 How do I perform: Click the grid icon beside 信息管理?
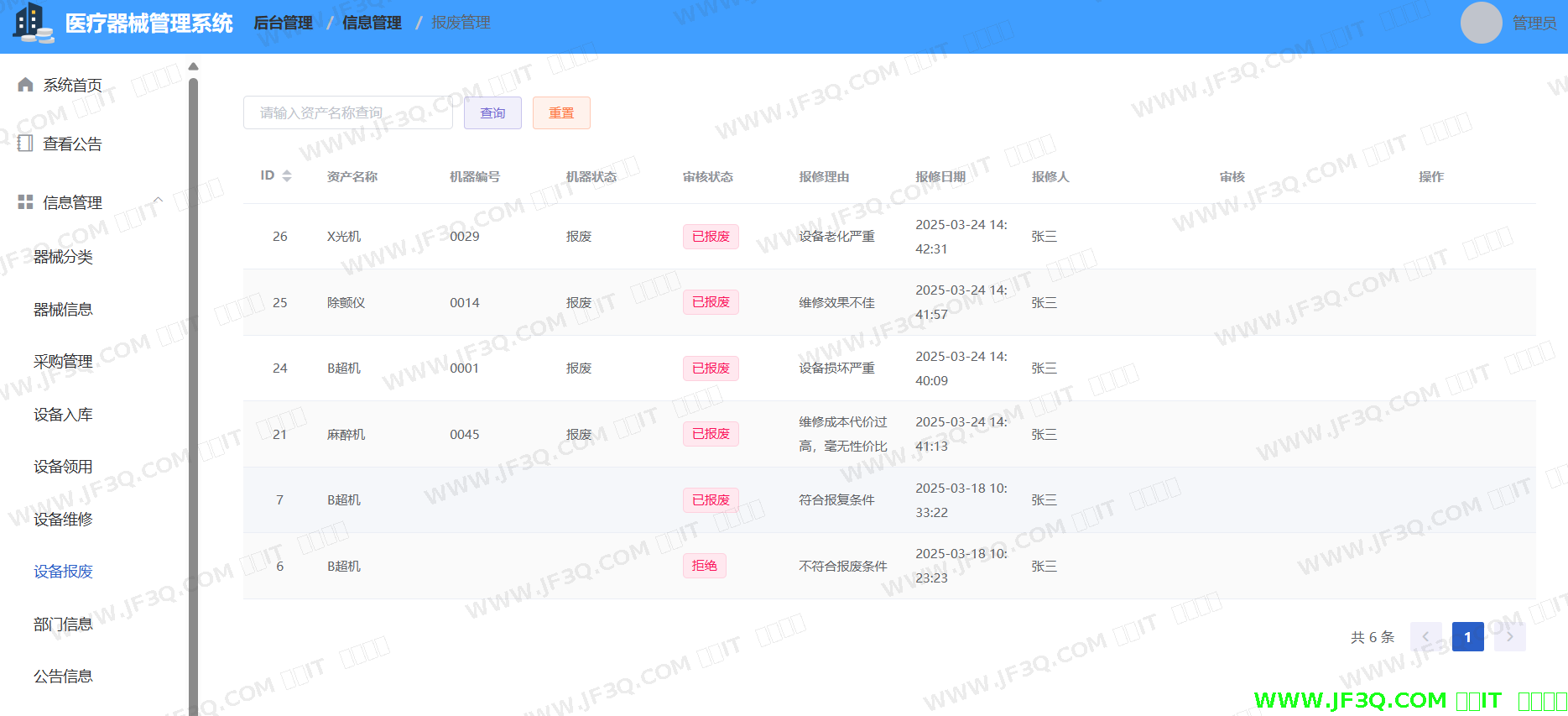pyautogui.click(x=25, y=202)
